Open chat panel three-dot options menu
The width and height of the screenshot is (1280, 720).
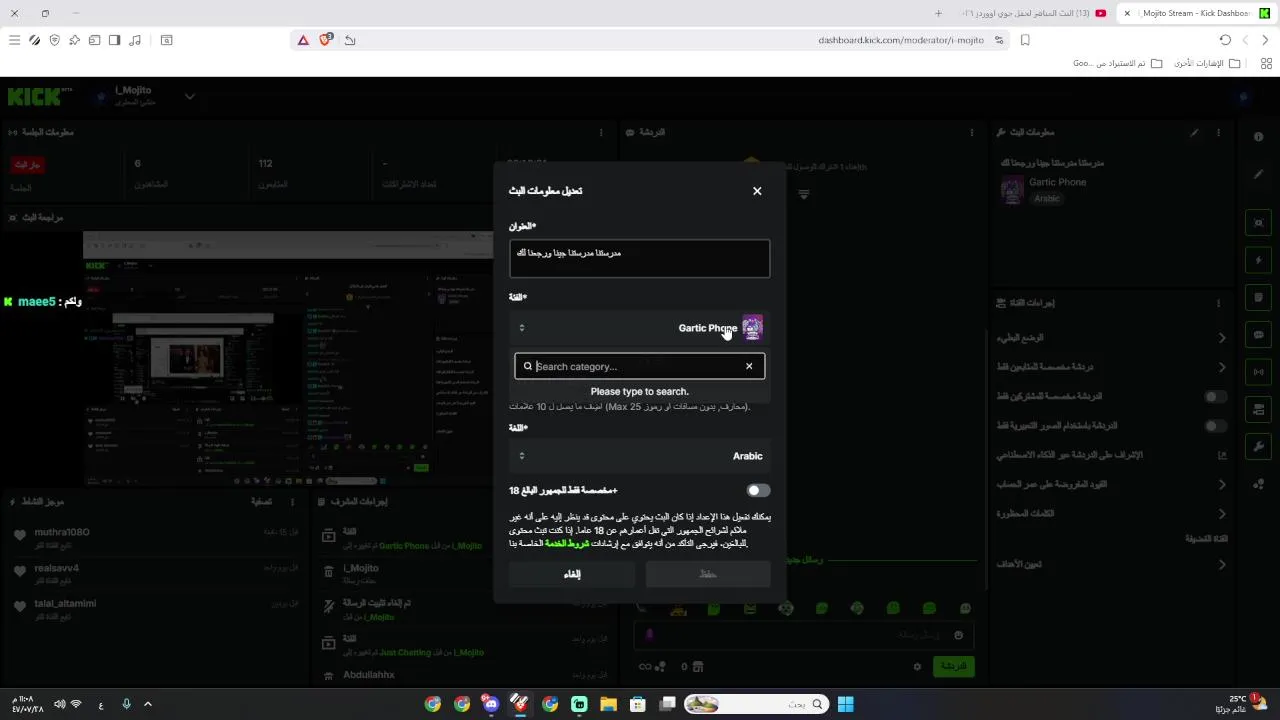pyautogui.click(x=972, y=132)
